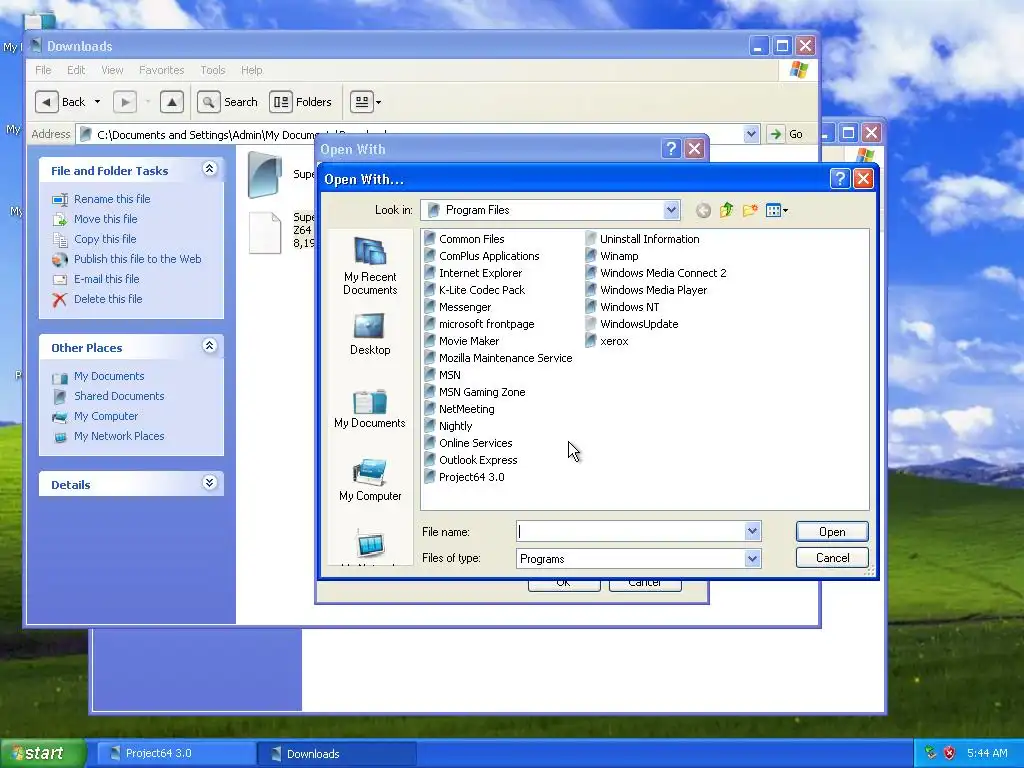Select the Mozilla Maintenance Service folder
Viewport: 1024px width, 768px height.
(498, 358)
